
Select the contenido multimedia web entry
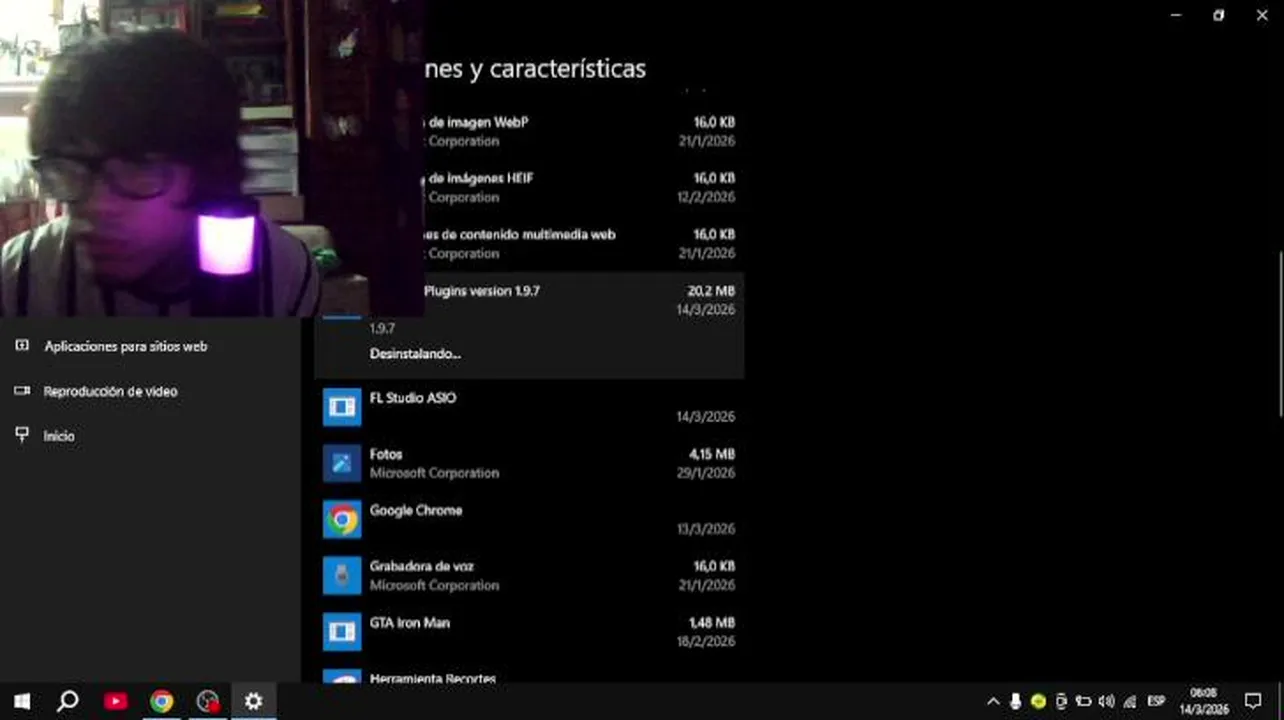pyautogui.click(x=584, y=243)
